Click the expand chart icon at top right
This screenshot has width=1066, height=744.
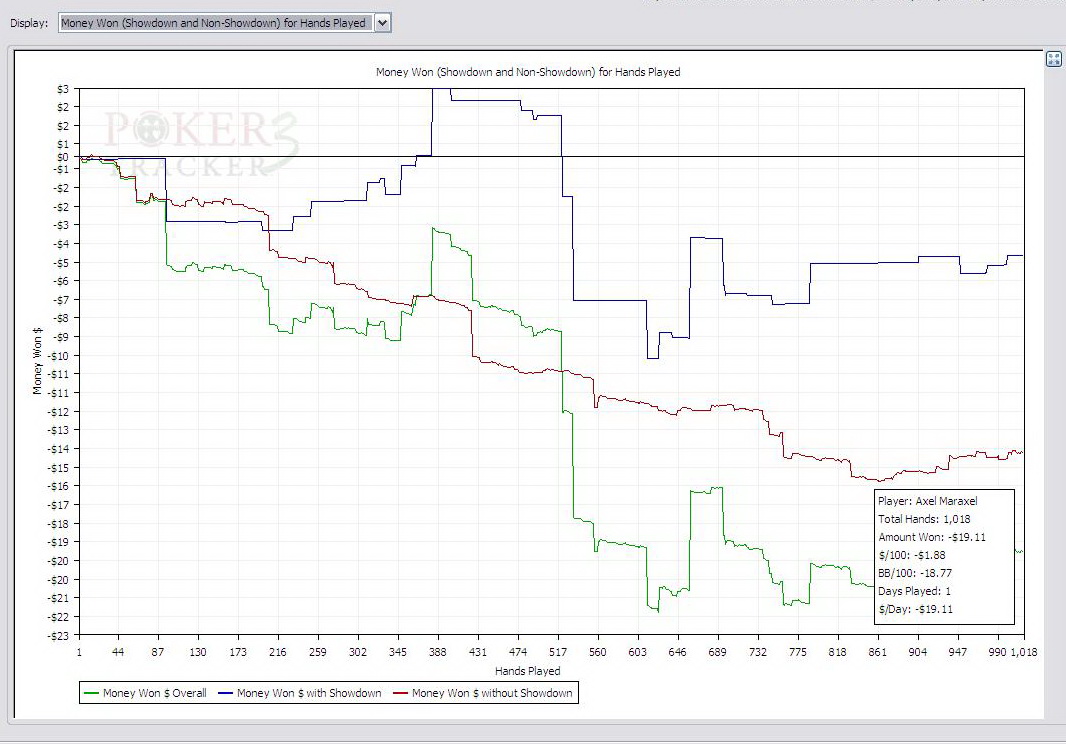[x=1053, y=59]
